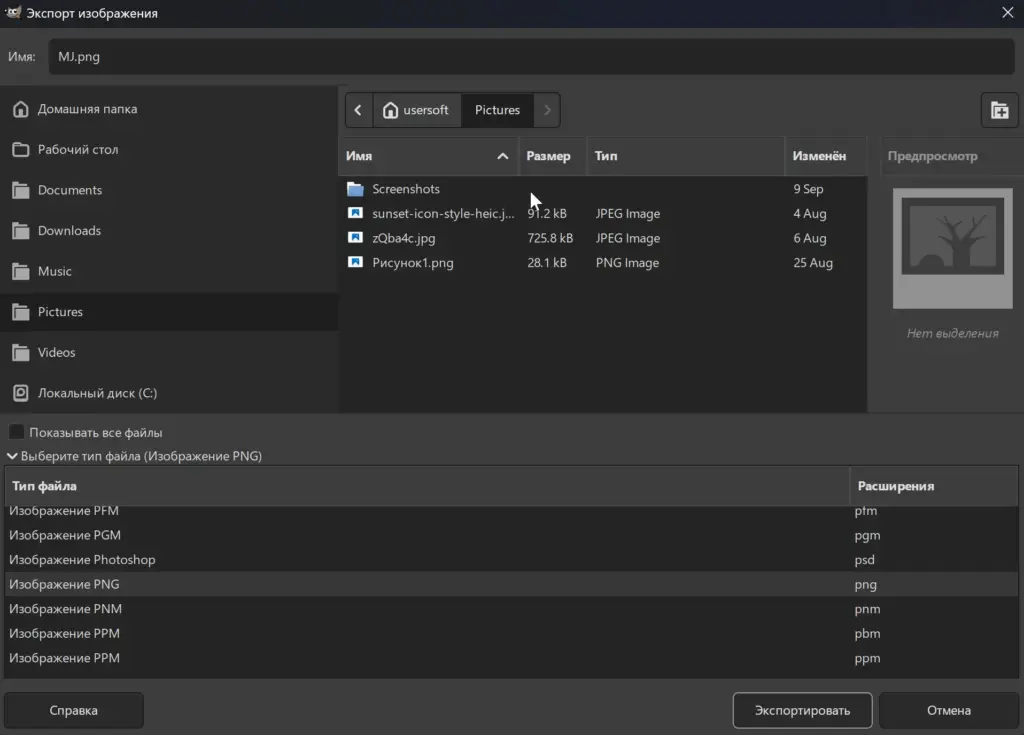Click the file name input field
This screenshot has height=735, width=1024.
(x=531, y=56)
